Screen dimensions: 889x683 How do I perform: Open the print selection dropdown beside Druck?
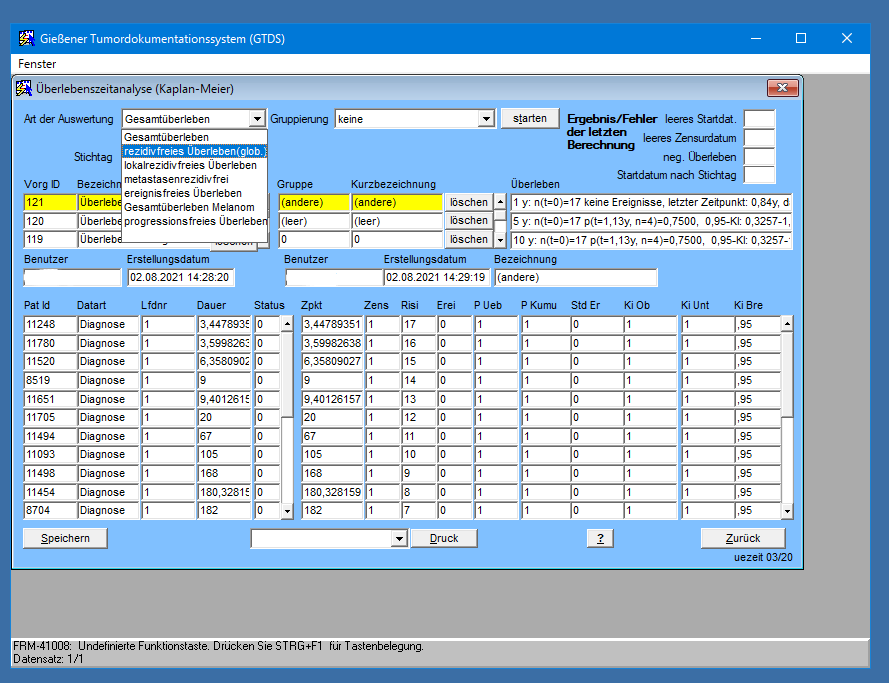[398, 539]
